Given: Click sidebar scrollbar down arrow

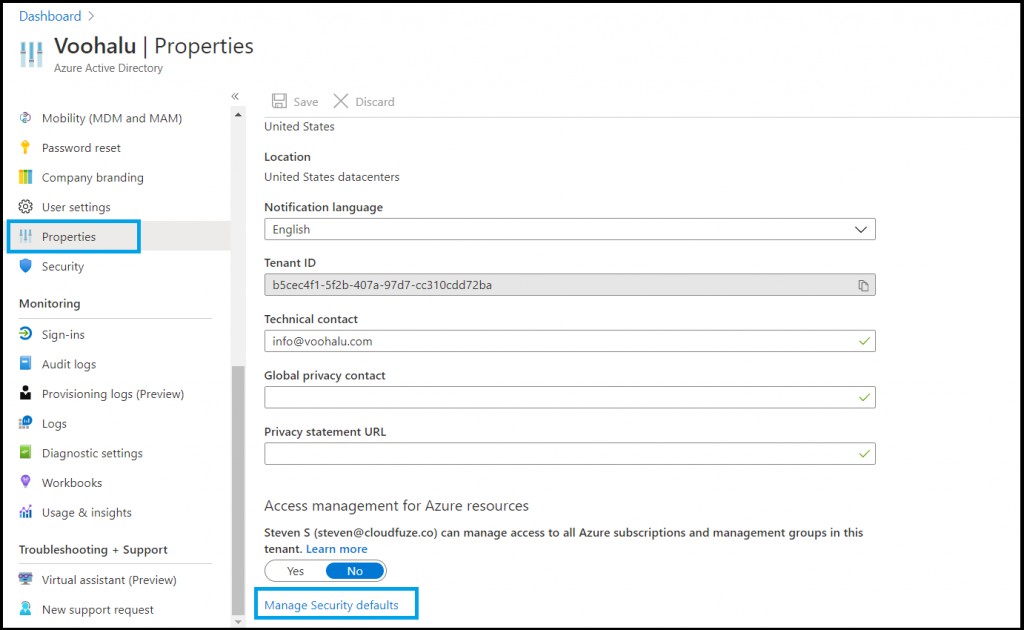Looking at the screenshot, I should click(x=238, y=622).
